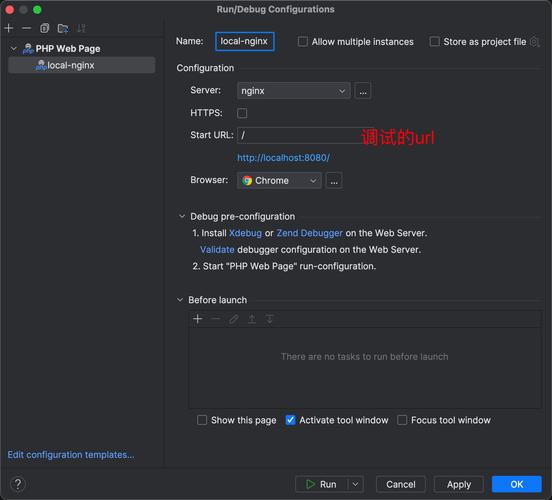Open server settings ellipsis button
552x500 pixels.
(x=363, y=91)
